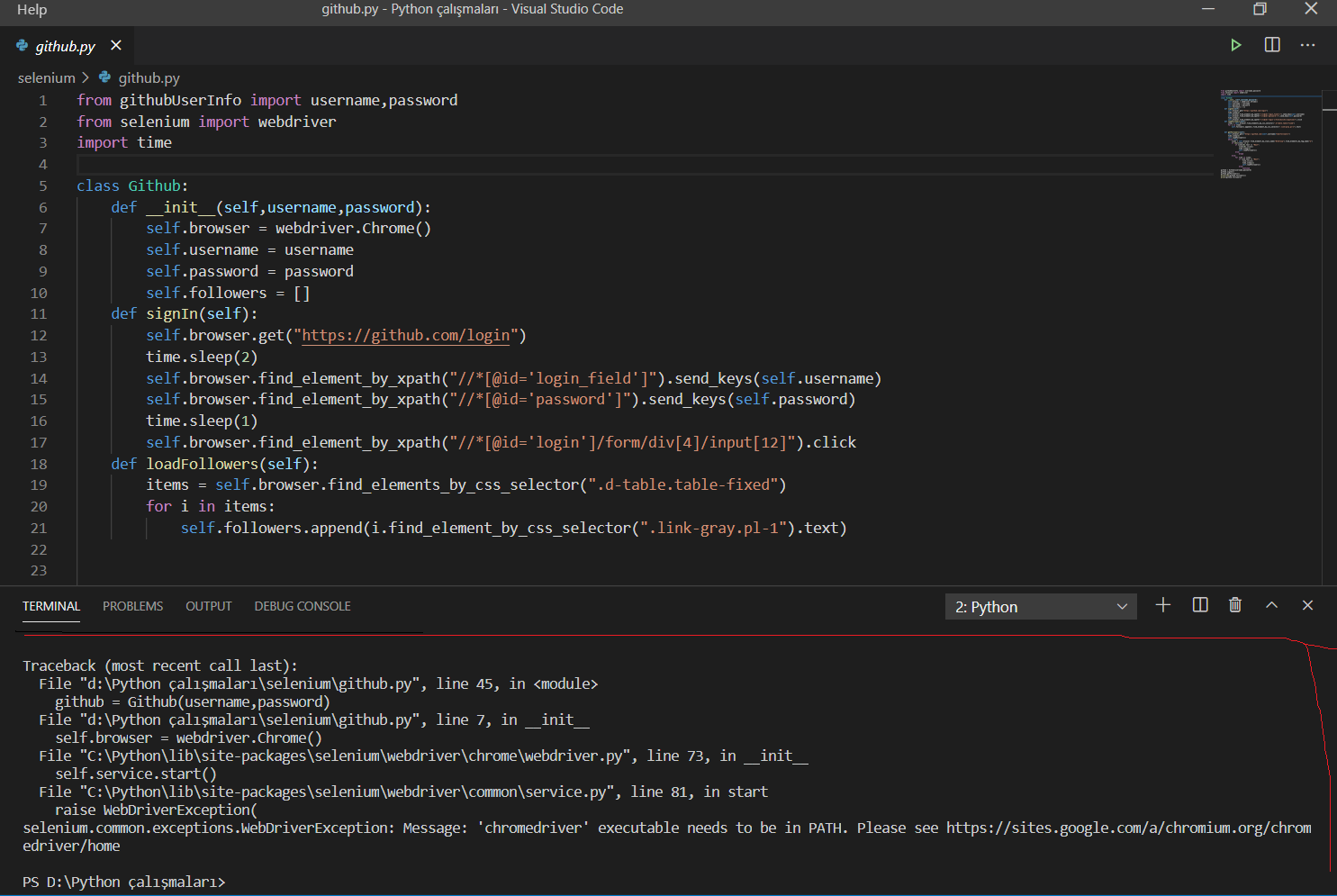Screen dimensions: 1337x896
Task: Click 'raise WebDriverException(' in terminal
Action: click(x=156, y=810)
